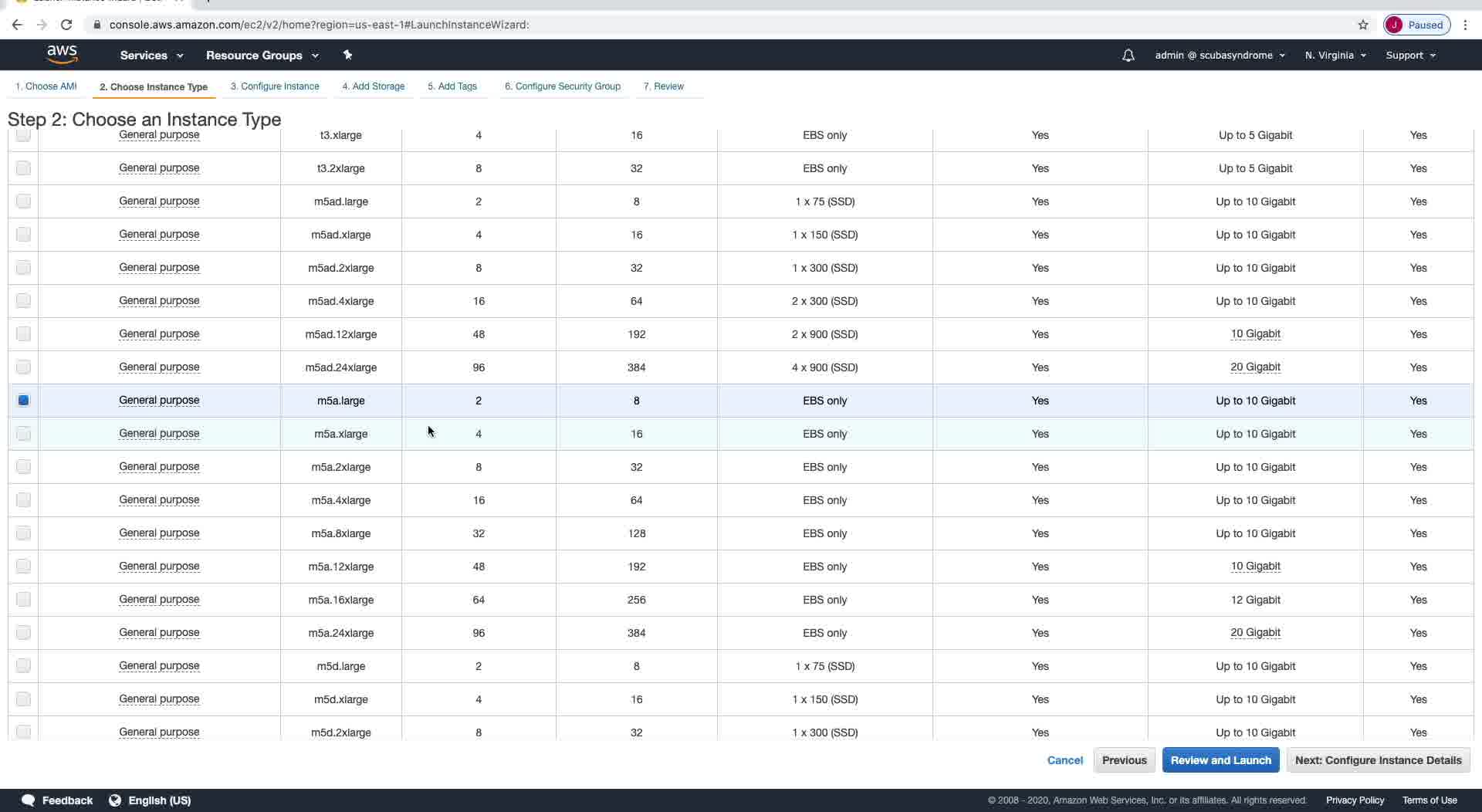Click the 10 Gigabit link for m5ad.12xlarge
Screen dimensions: 1482x812
[1255, 334]
